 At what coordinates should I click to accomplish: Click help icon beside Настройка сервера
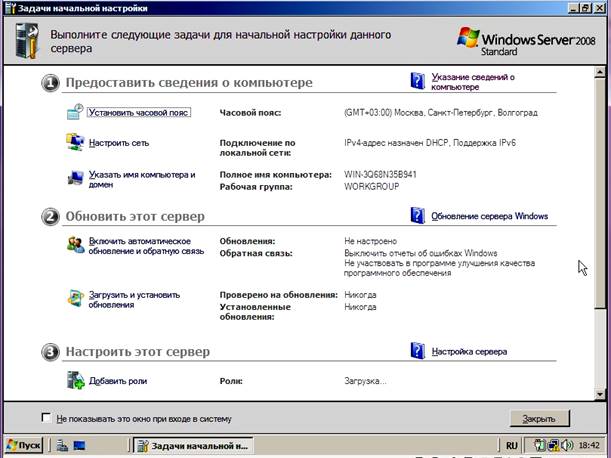click(417, 351)
